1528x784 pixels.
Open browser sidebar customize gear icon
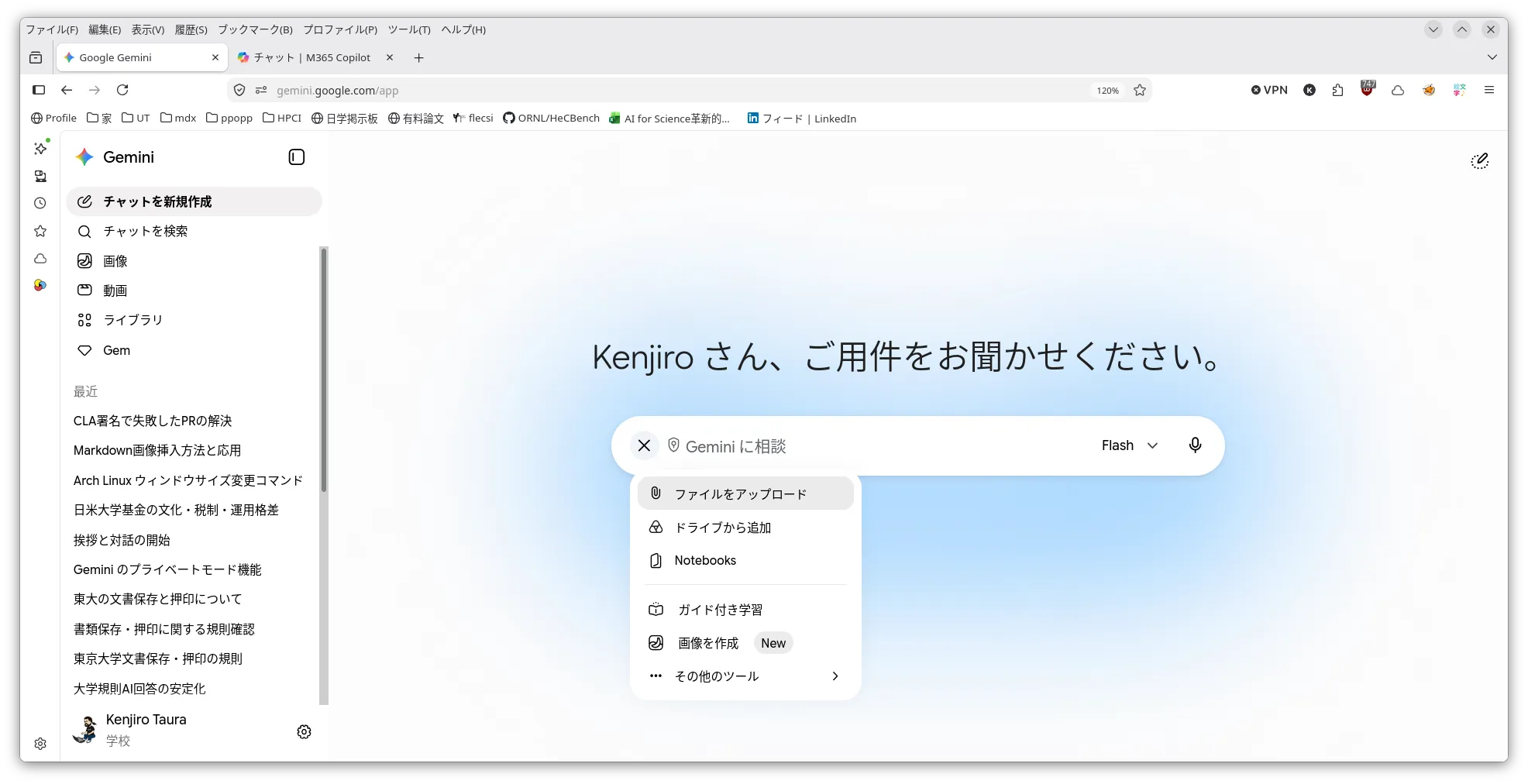[40, 744]
